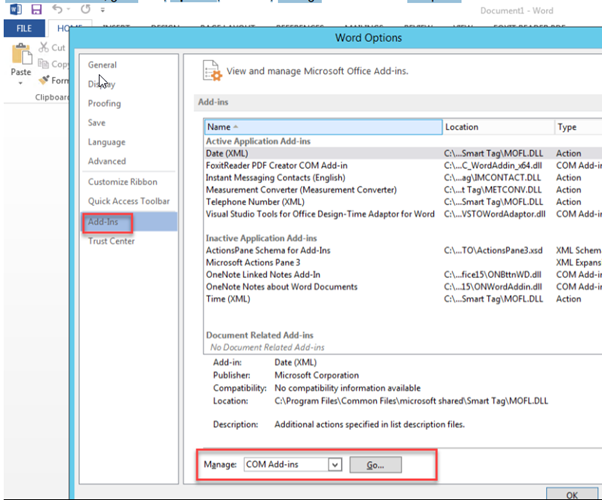Select OneNote Linked Notes Add-In row

pyautogui.click(x=403, y=275)
